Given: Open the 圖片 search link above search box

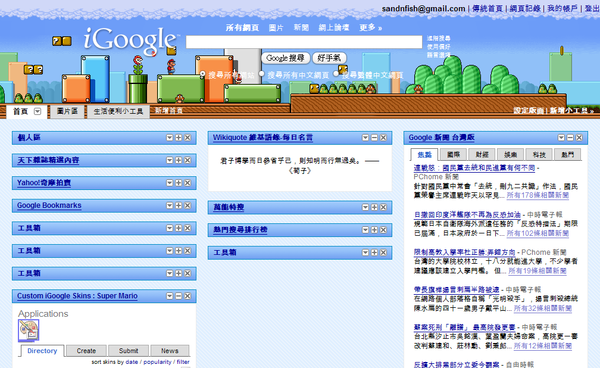Looking at the screenshot, I should pos(276,28).
